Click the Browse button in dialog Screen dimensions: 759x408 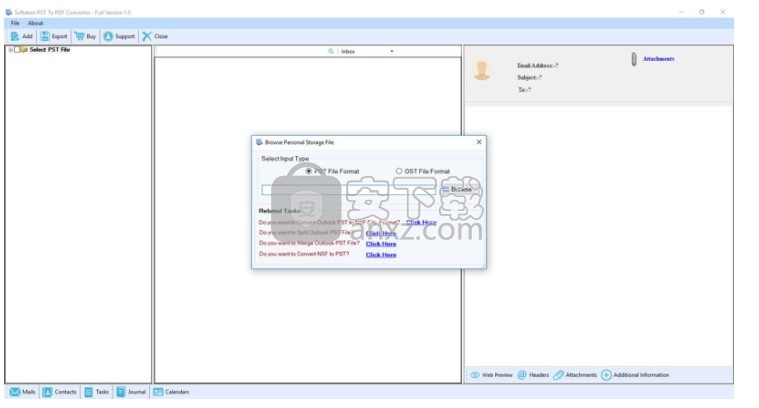point(458,190)
